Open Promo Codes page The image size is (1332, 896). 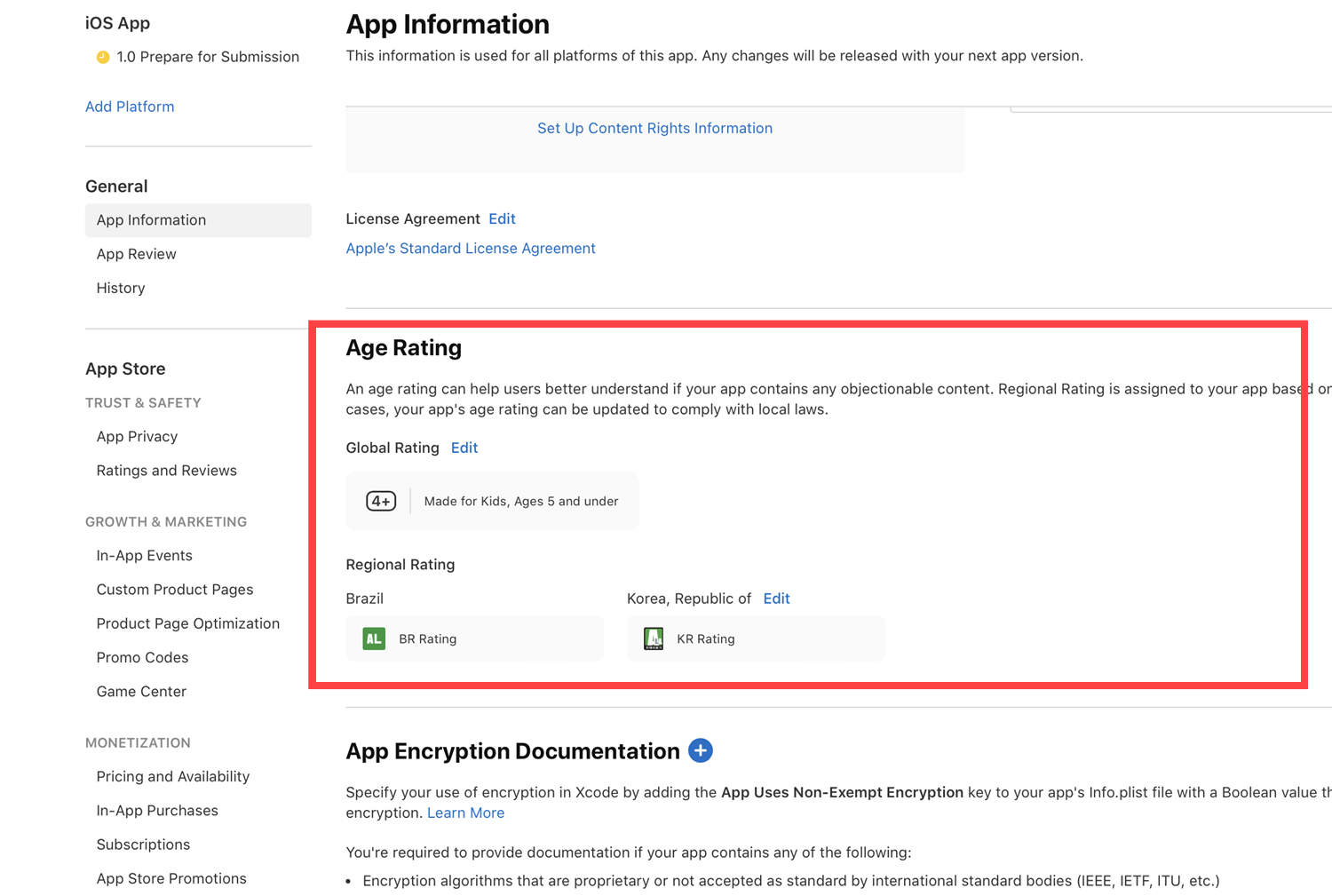(142, 657)
